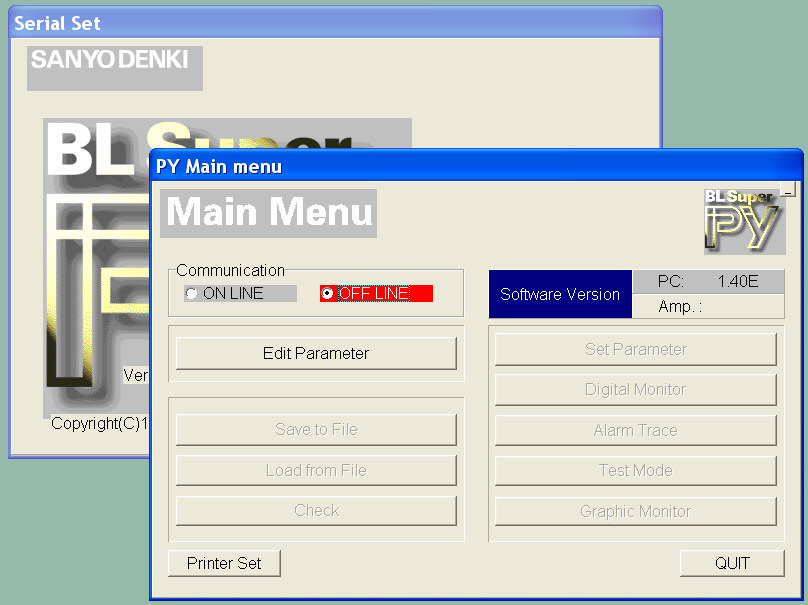Screen dimensions: 808x605
Task: Launch the Graphic Monitor
Action: pyautogui.click(x=635, y=512)
